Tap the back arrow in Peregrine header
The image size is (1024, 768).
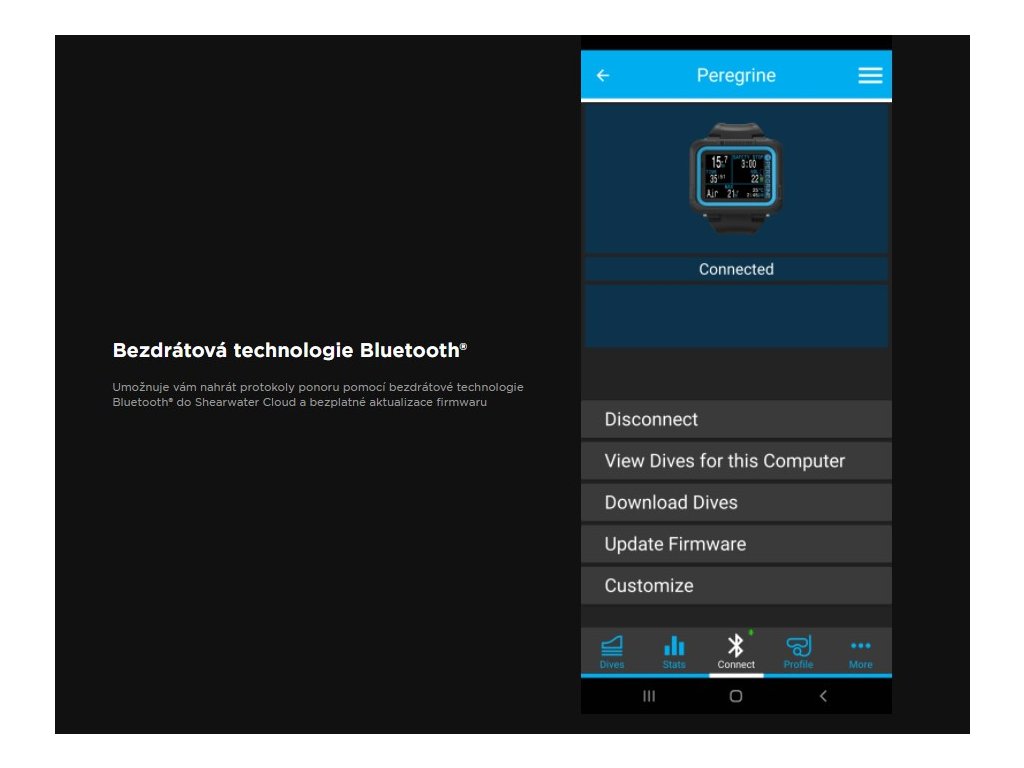pyautogui.click(x=603, y=76)
